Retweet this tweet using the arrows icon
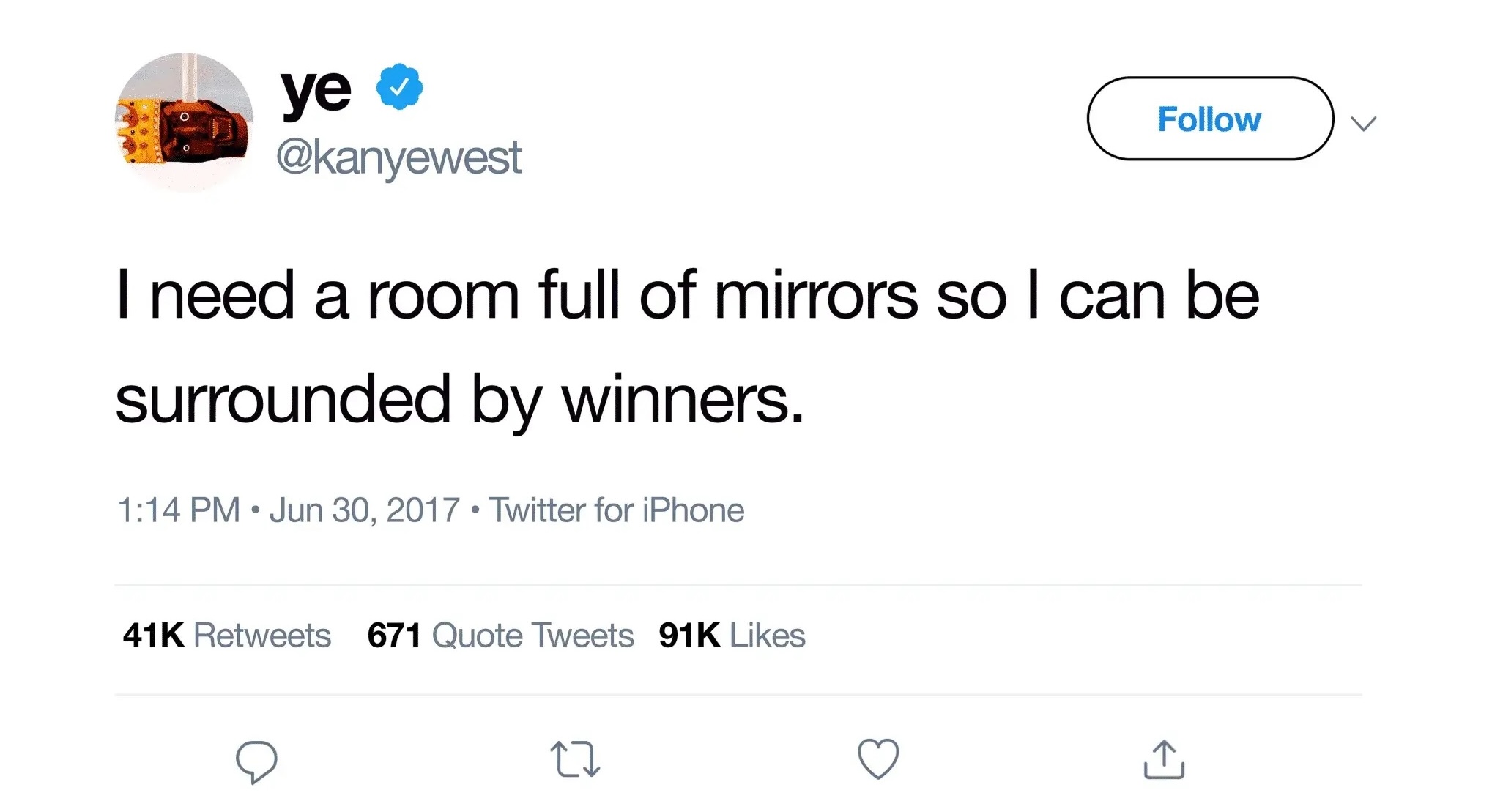The width and height of the screenshot is (1492, 812). click(x=575, y=759)
